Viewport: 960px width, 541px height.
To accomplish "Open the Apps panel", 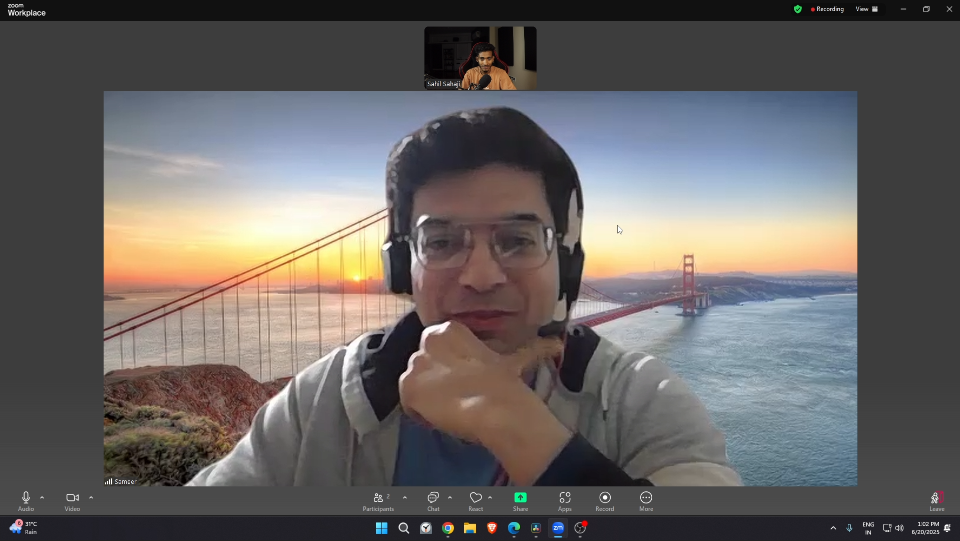I will pos(565,498).
